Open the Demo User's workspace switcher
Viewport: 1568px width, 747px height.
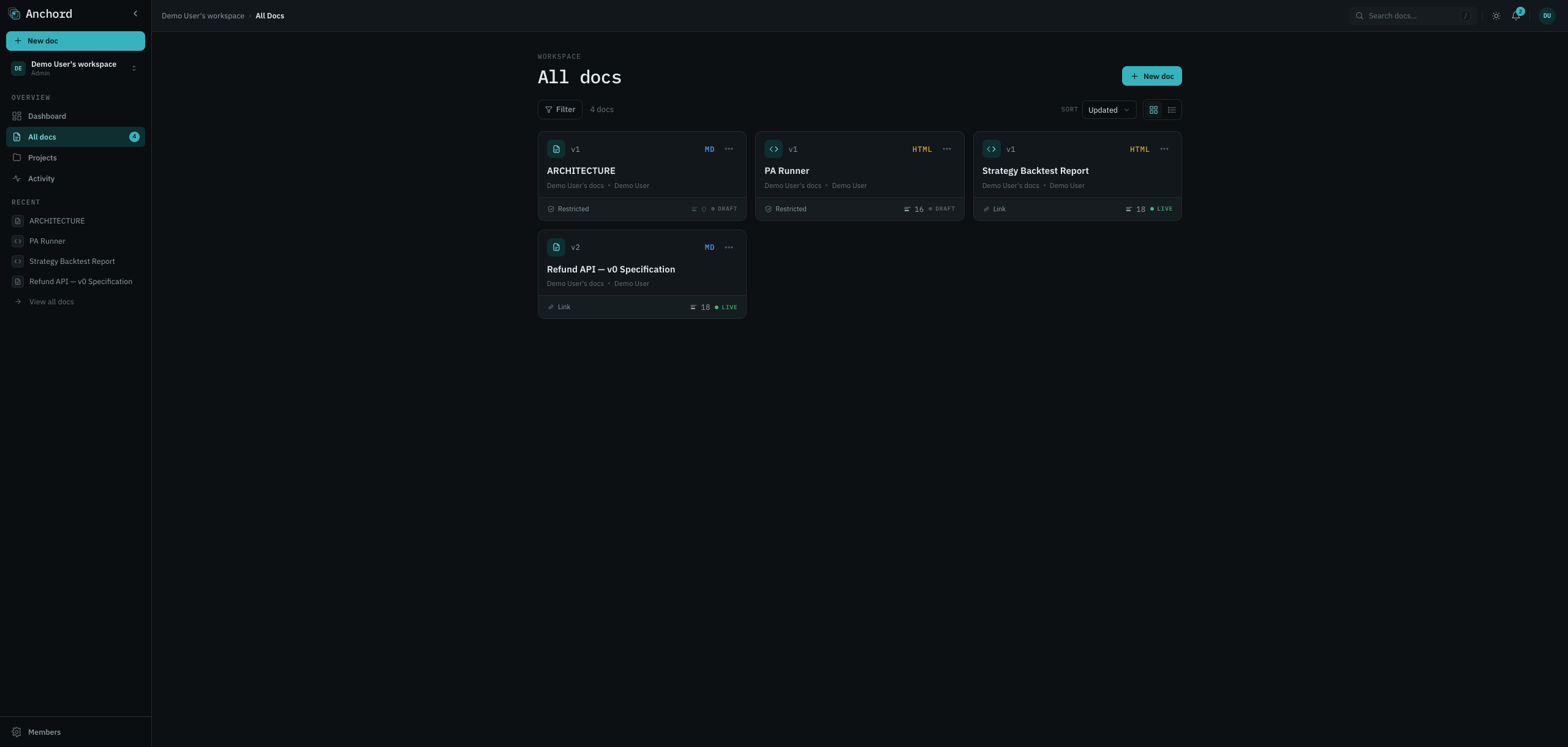click(x=75, y=68)
